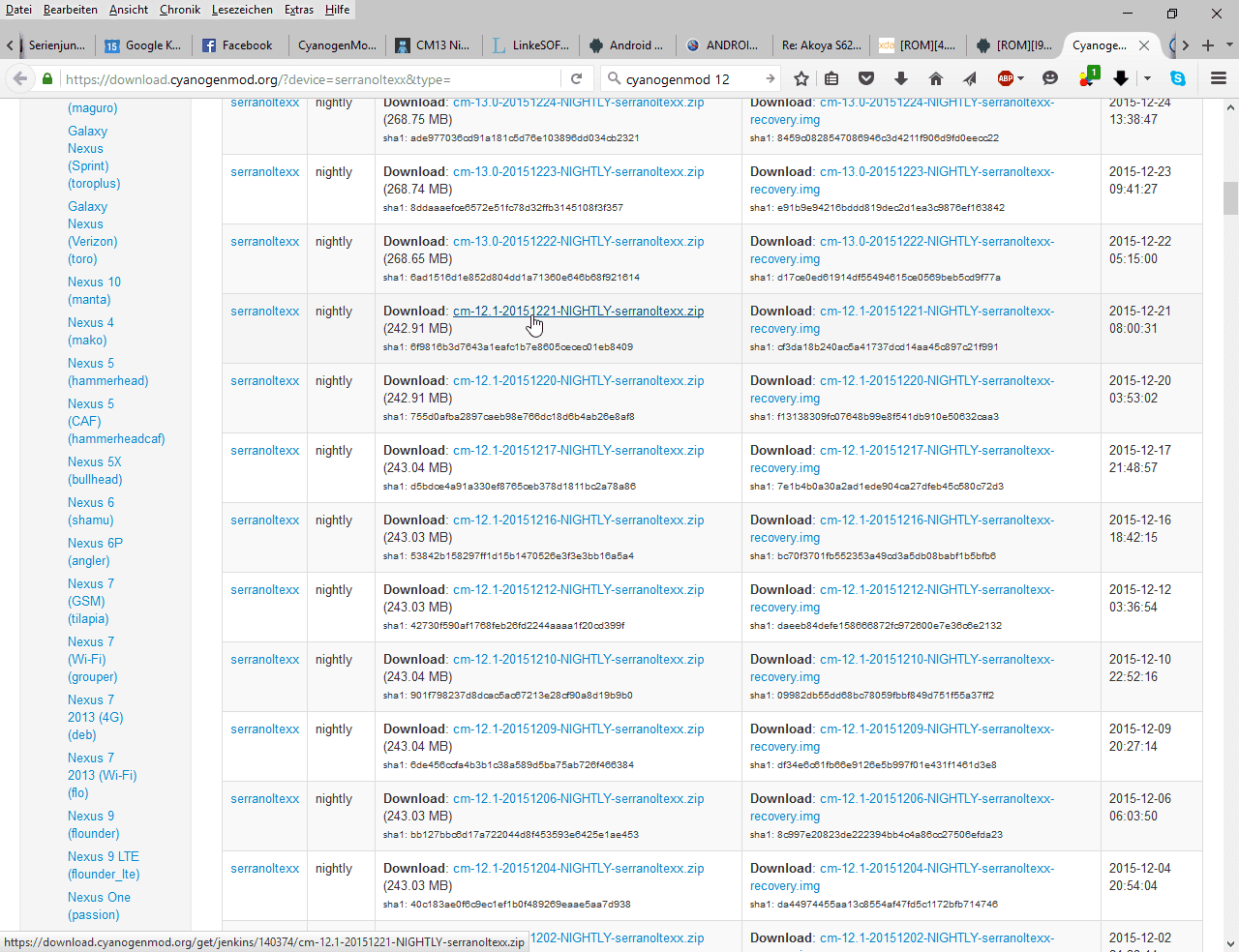1239x952 pixels.
Task: Click the Skype toolbar icon
Action: (1178, 78)
